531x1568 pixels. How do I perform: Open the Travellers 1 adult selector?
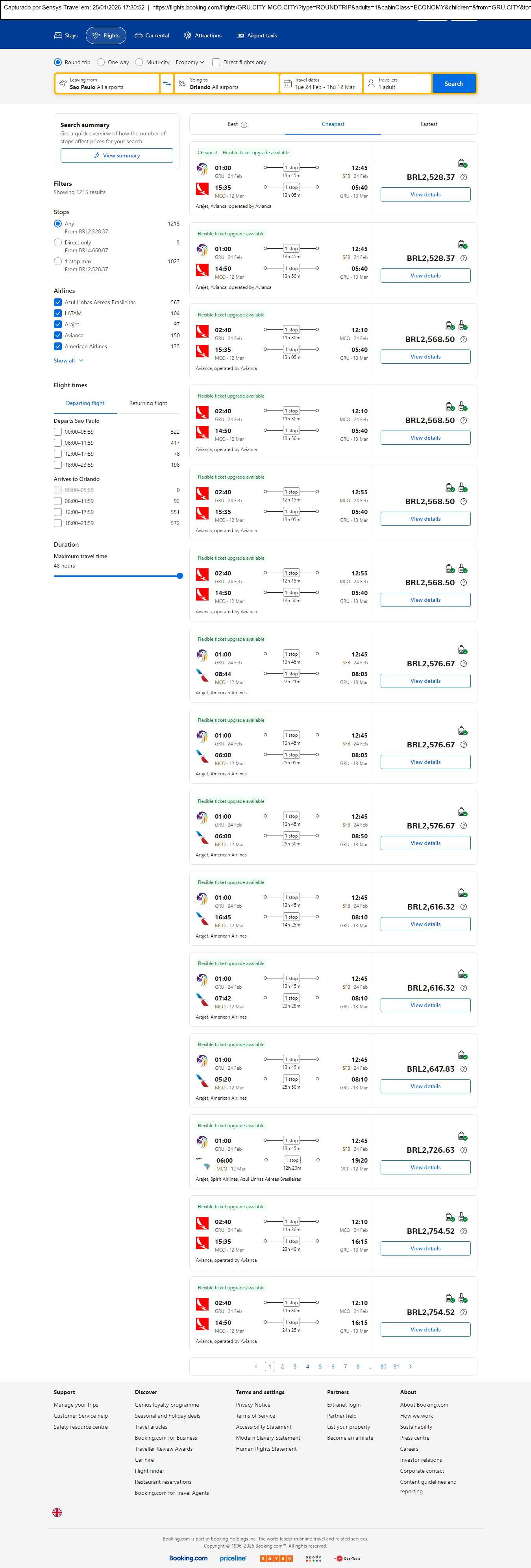click(x=396, y=83)
